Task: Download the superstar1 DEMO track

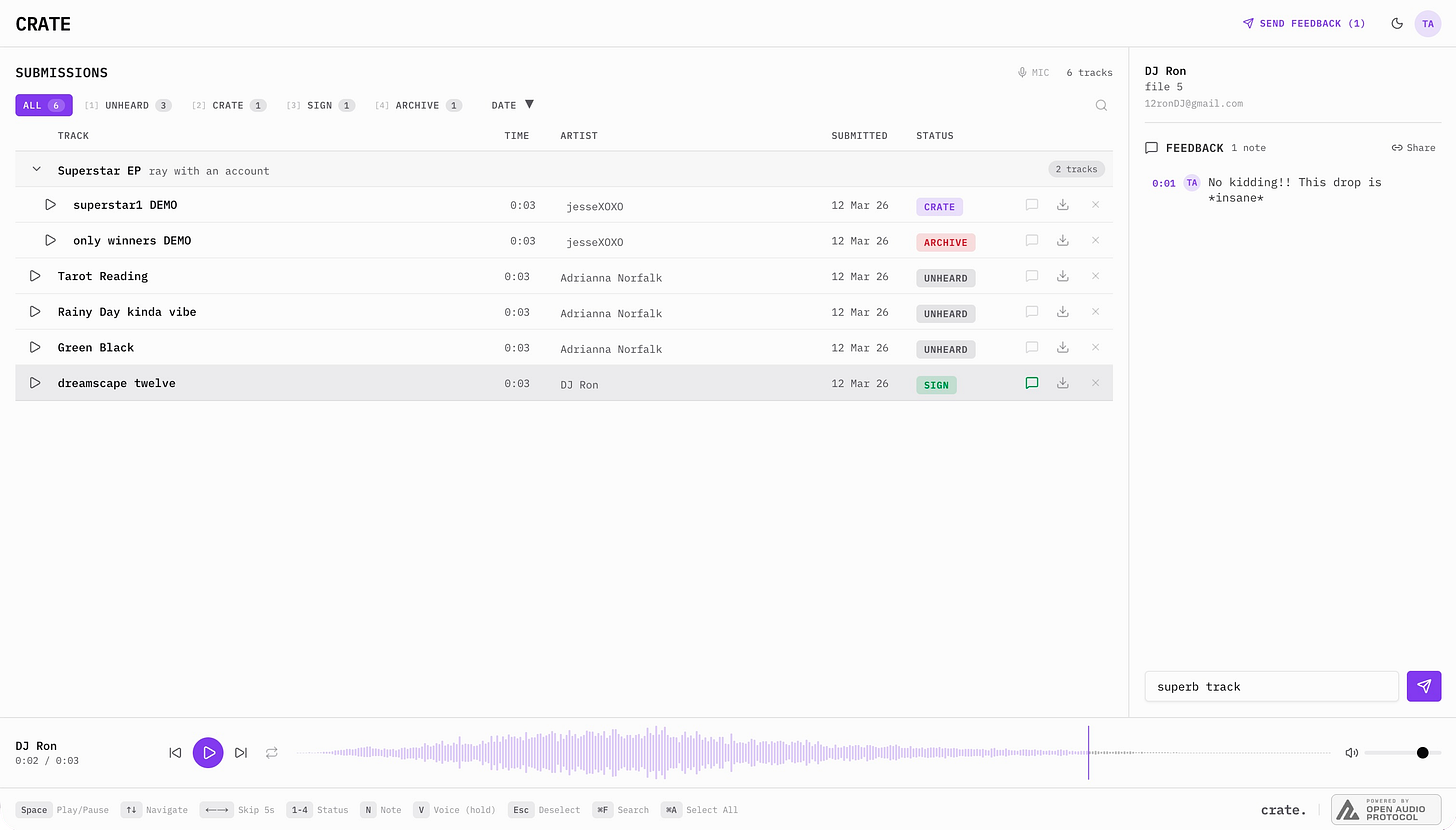Action: tap(1063, 205)
